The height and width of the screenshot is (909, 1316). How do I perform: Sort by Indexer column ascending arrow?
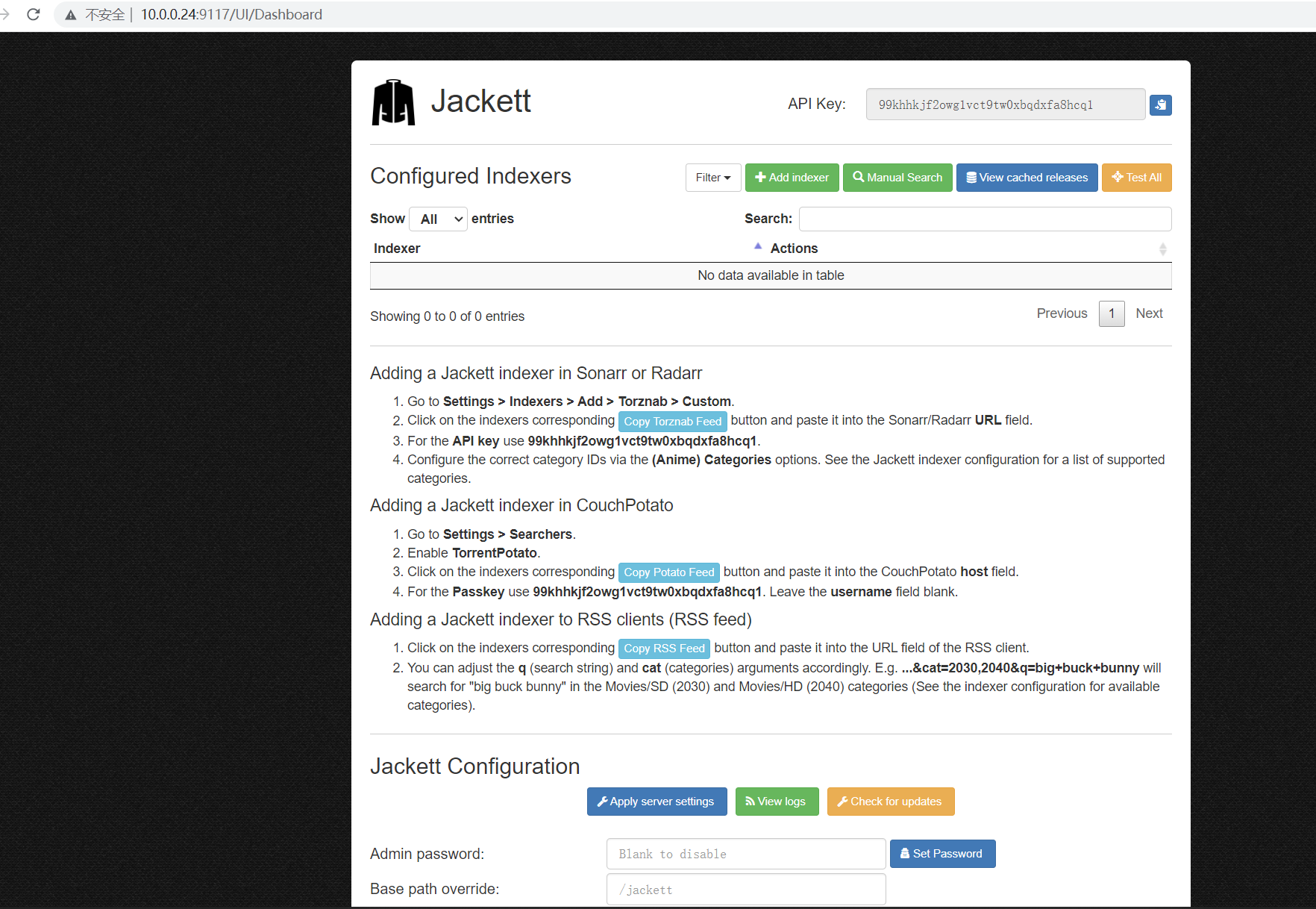757,246
